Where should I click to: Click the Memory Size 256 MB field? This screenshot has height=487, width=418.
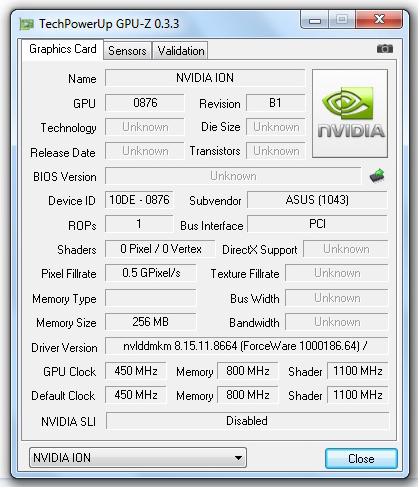coord(151,322)
